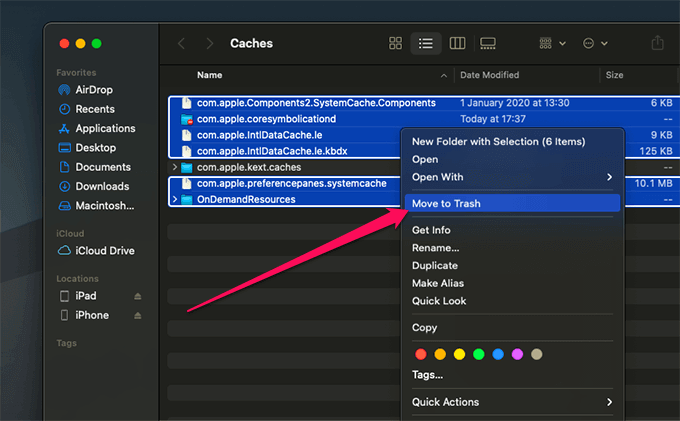This screenshot has height=421, width=680.
Task: Apply the red tag color
Action: [x=421, y=354]
